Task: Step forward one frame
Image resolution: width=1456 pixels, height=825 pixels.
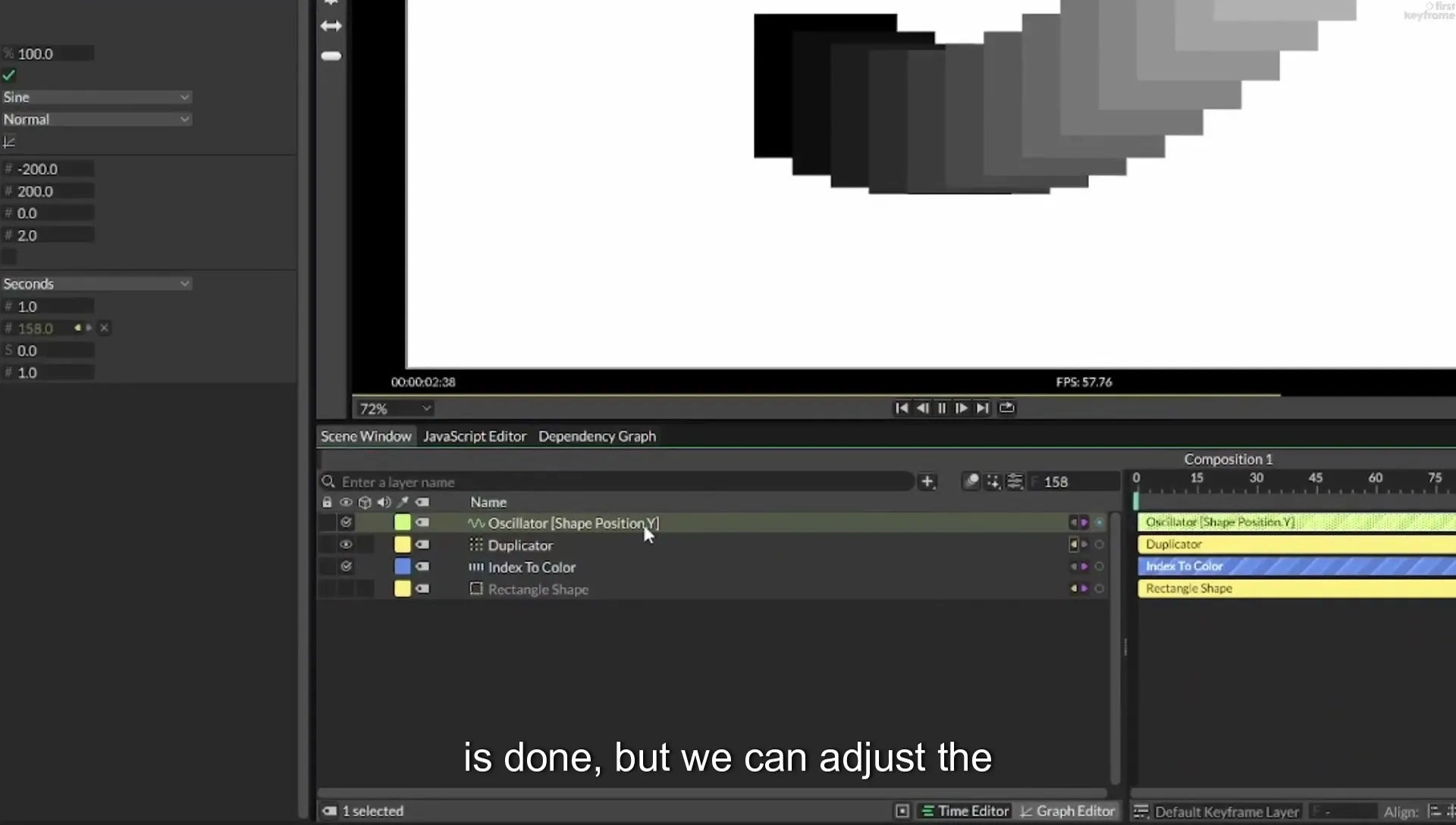Action: click(962, 408)
